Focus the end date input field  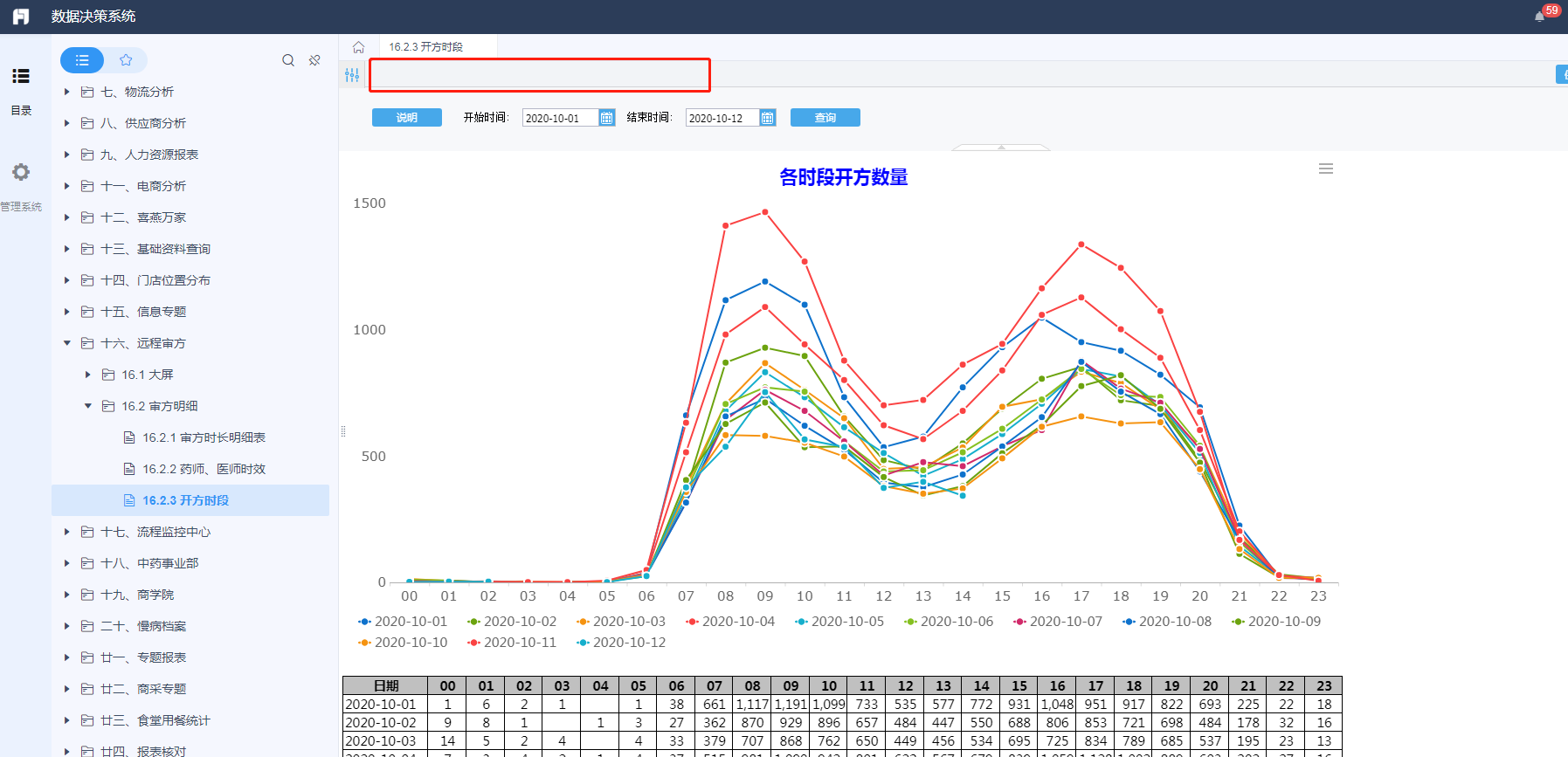(722, 118)
